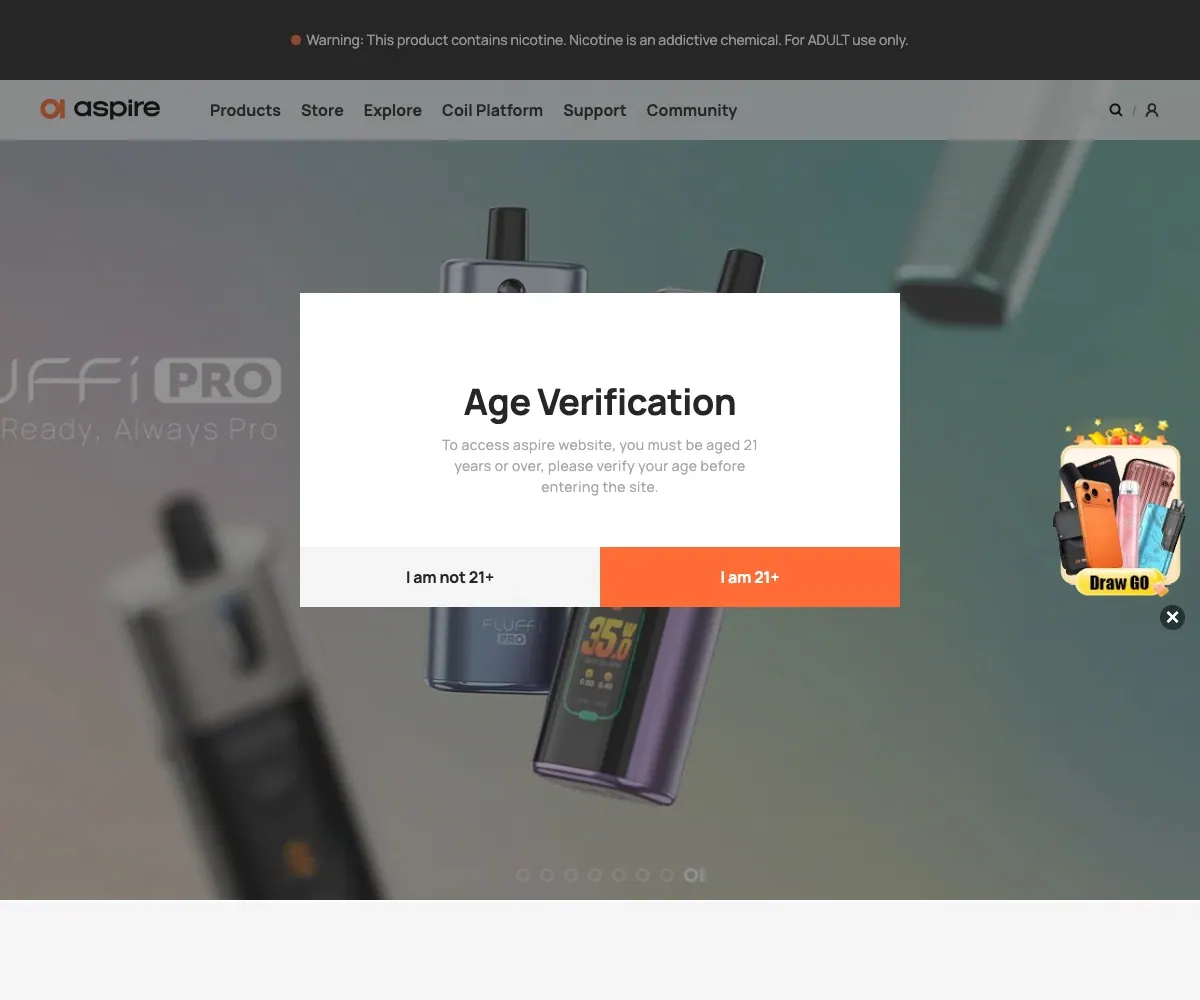Click the nicotine warning text in the top banner
The image size is (1200, 1000).
coord(607,40)
